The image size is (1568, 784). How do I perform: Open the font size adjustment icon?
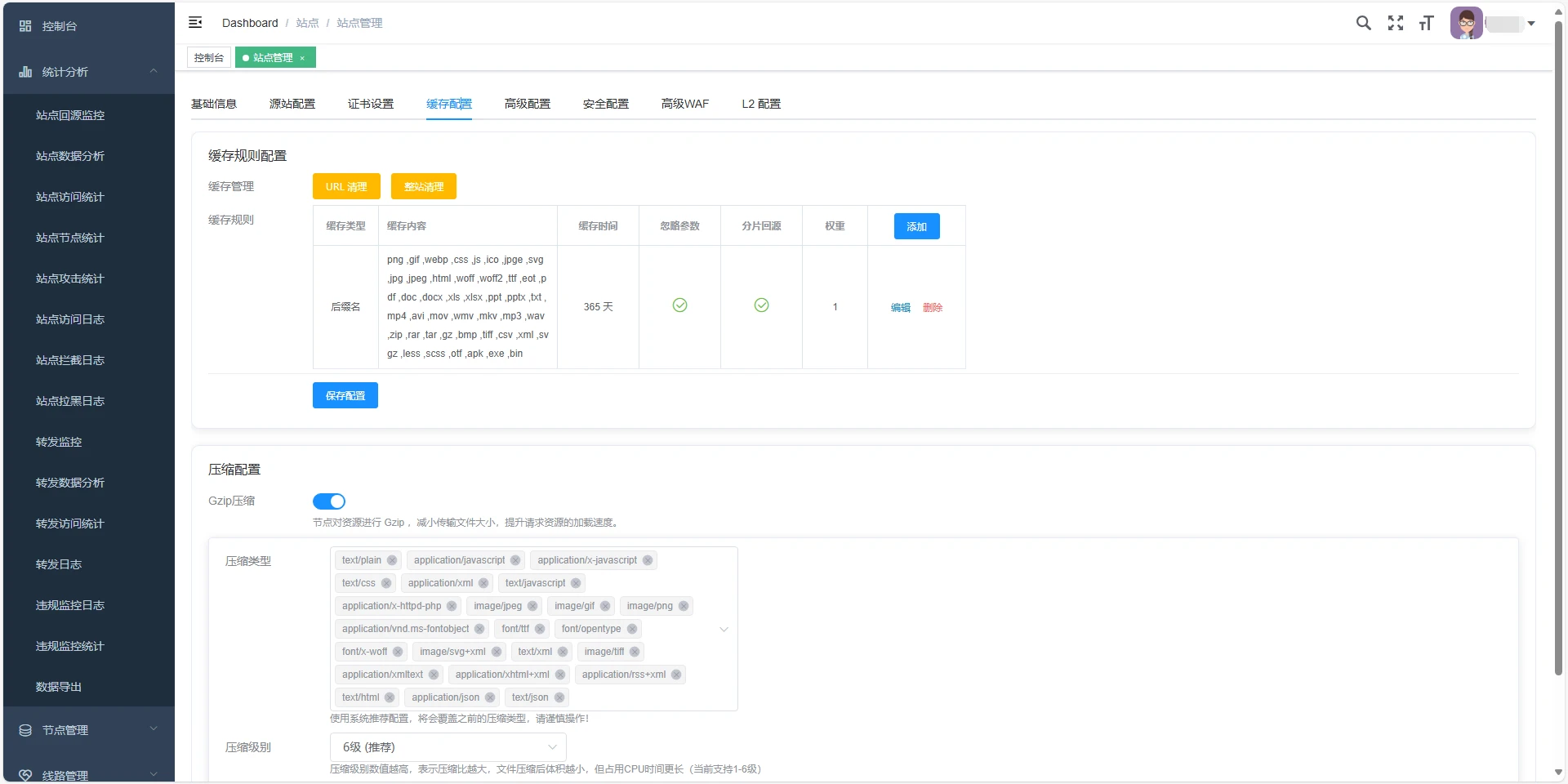coord(1426,23)
